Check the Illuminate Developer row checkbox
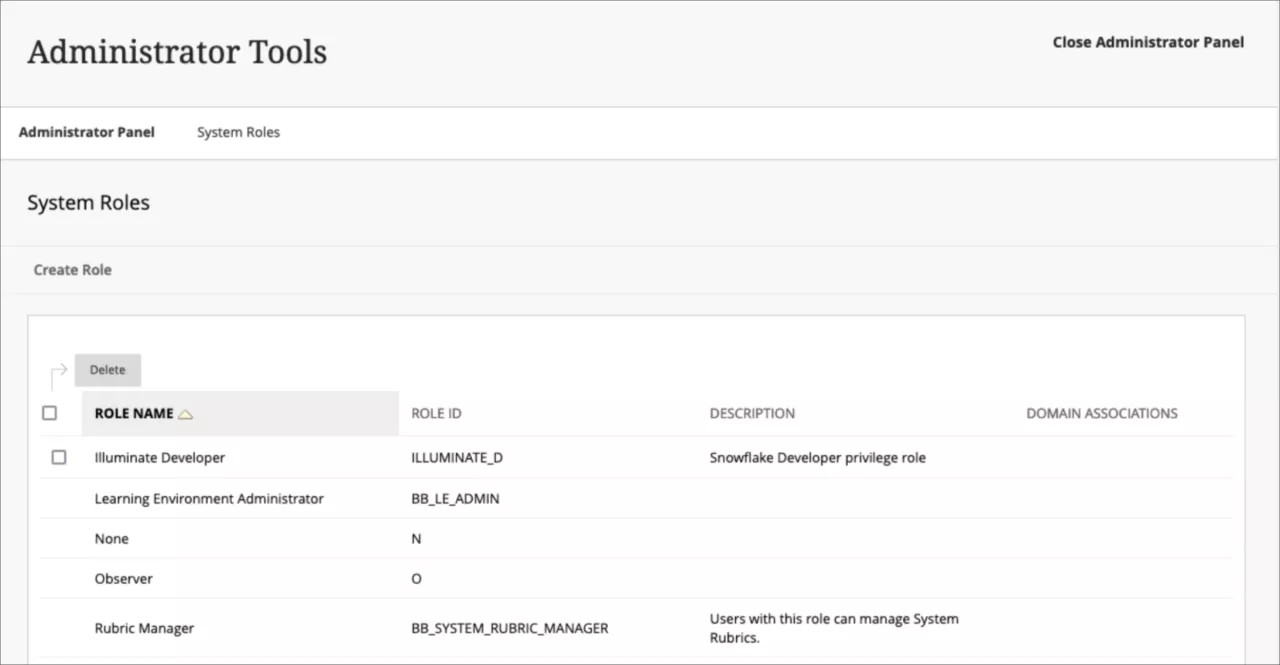This screenshot has width=1280, height=665. (x=58, y=457)
